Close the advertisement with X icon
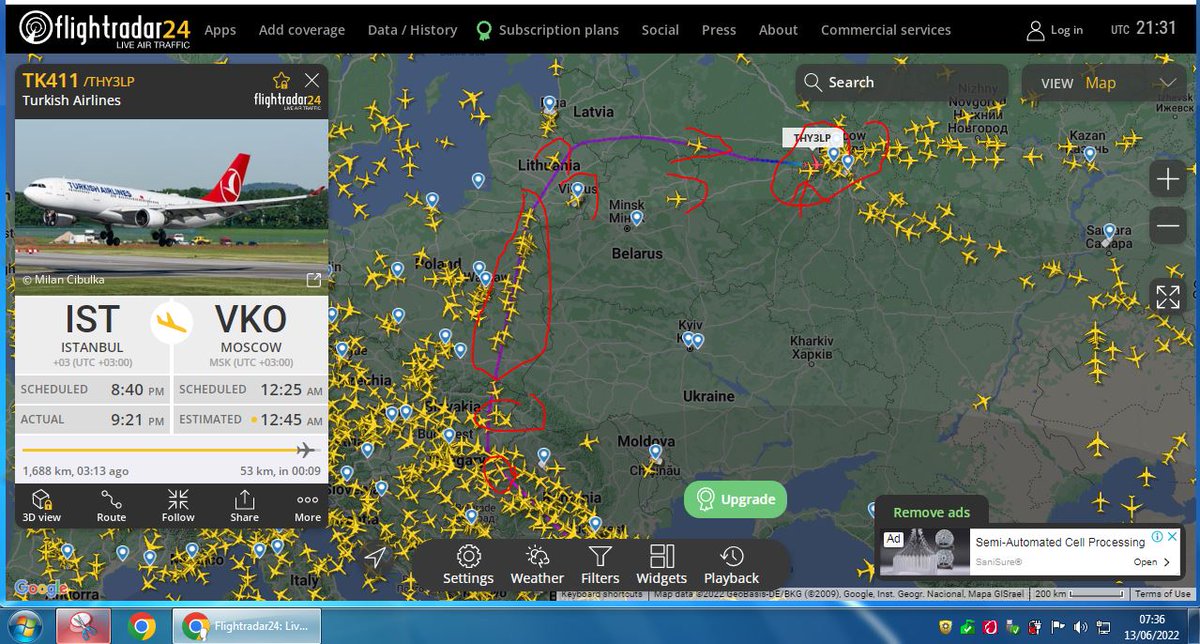This screenshot has width=1200, height=644. click(1171, 537)
